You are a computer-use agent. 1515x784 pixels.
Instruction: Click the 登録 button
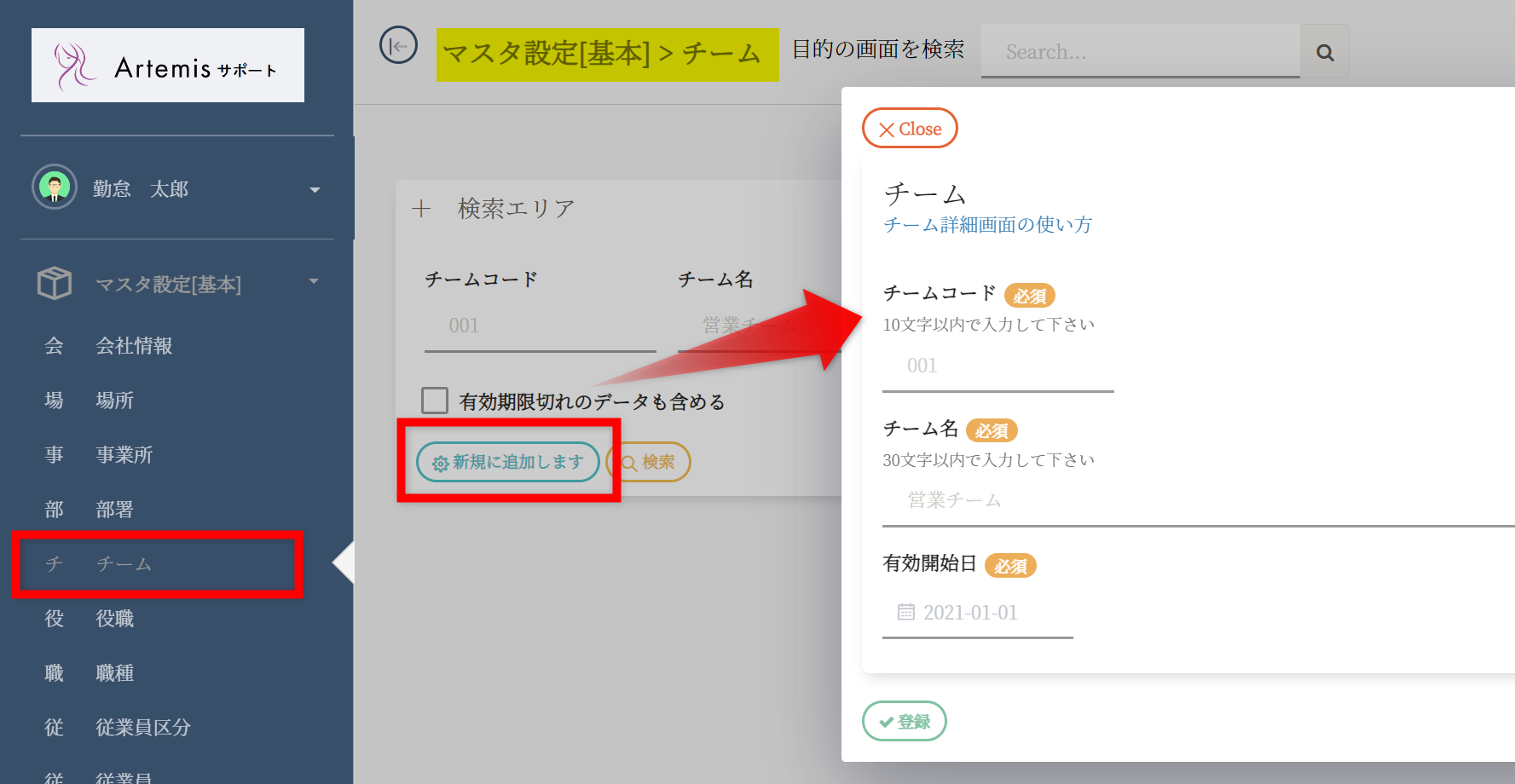pyautogui.click(x=904, y=721)
